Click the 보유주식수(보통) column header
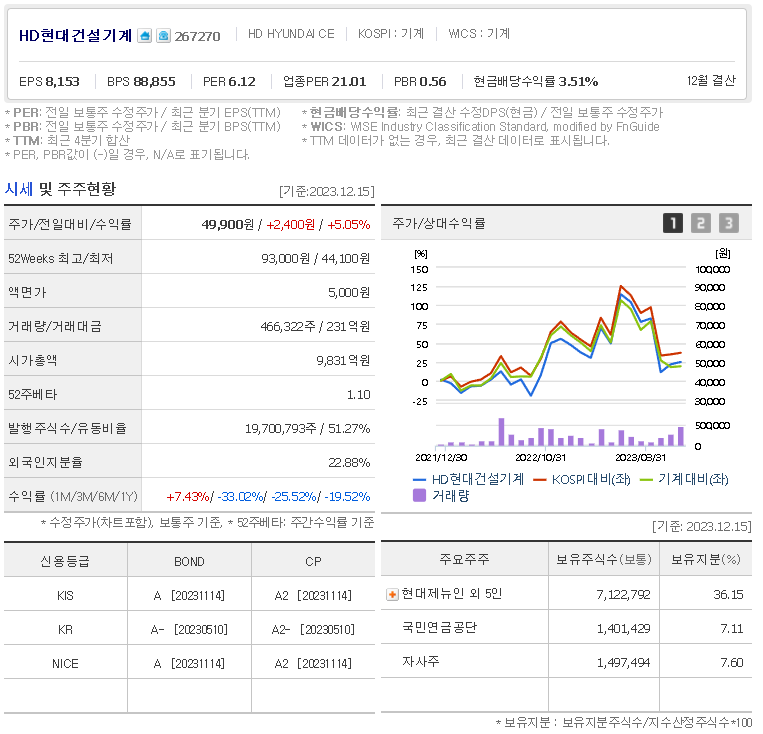Viewport: 763px width, 734px height. click(x=603, y=559)
